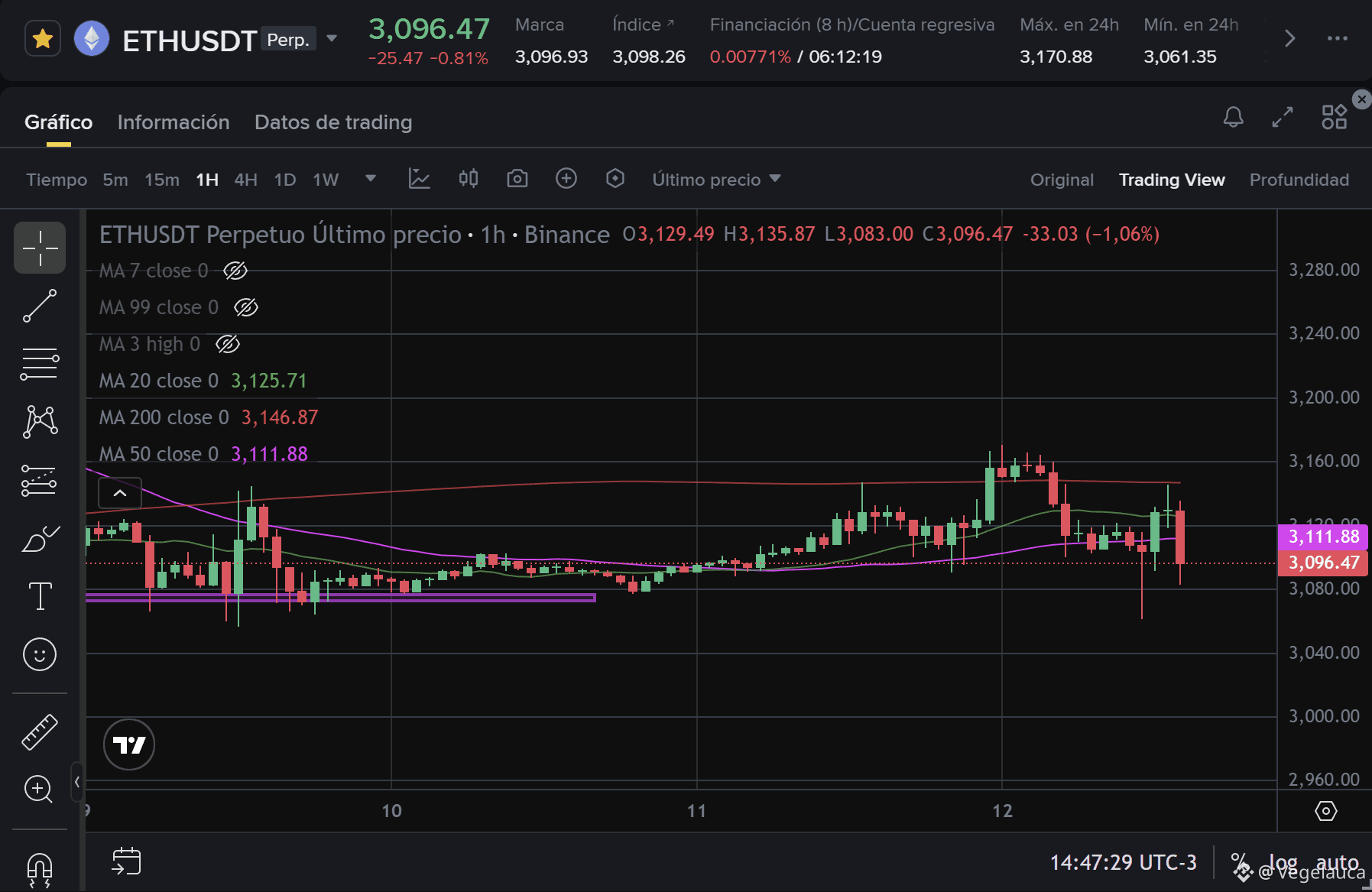Select the trend line drawing tool
The image size is (1372, 892).
point(40,306)
